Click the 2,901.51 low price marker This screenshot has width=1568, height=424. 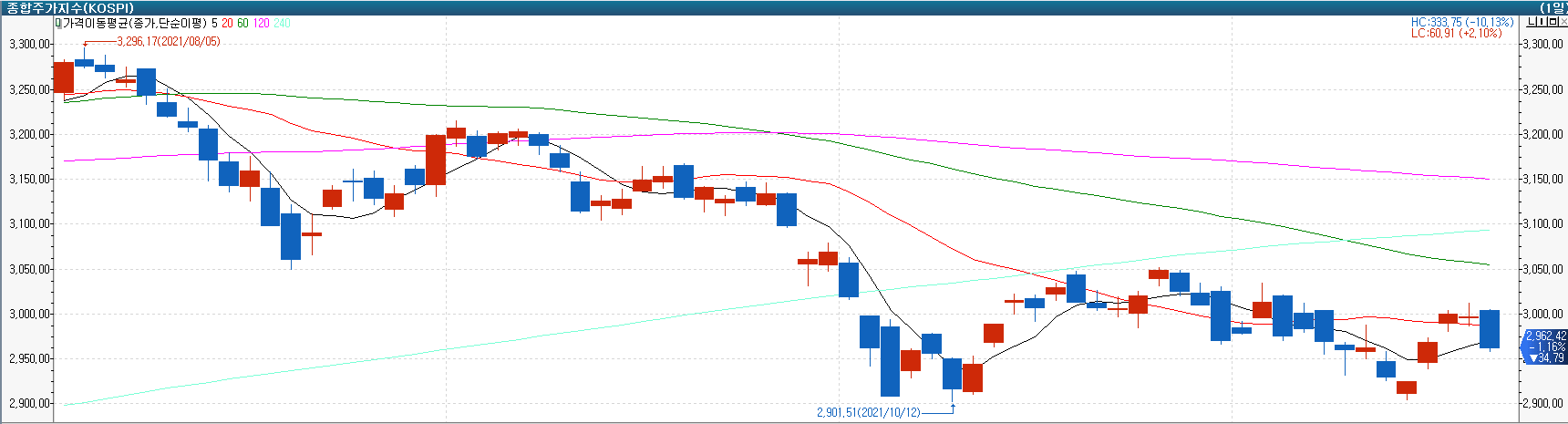click(868, 413)
